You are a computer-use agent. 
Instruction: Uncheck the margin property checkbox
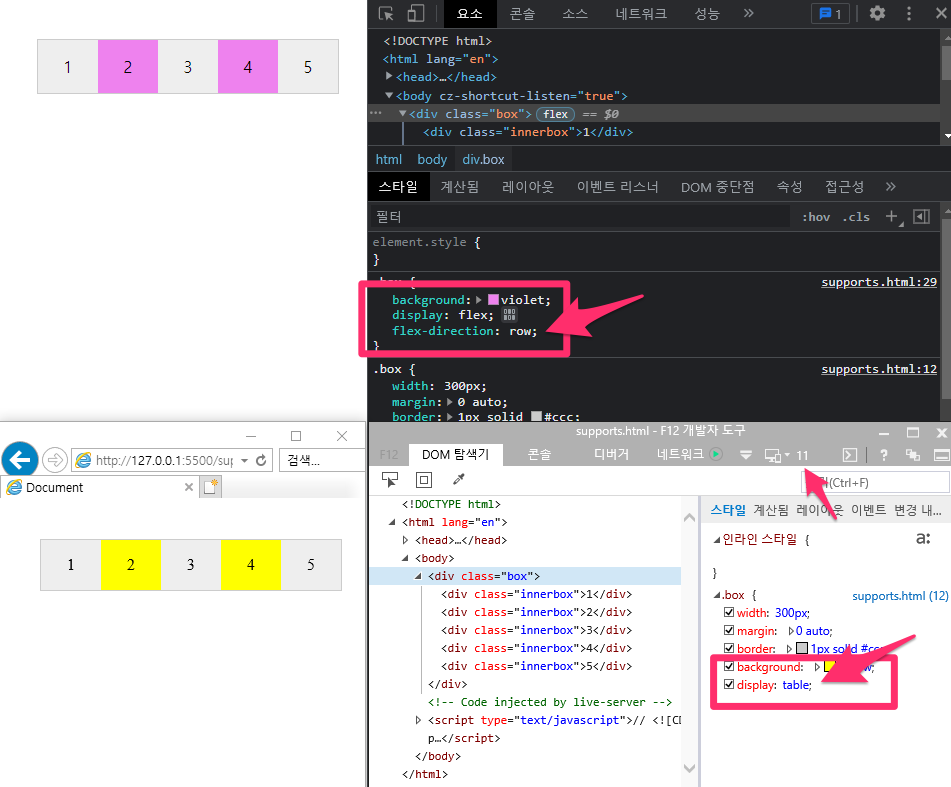click(x=729, y=631)
